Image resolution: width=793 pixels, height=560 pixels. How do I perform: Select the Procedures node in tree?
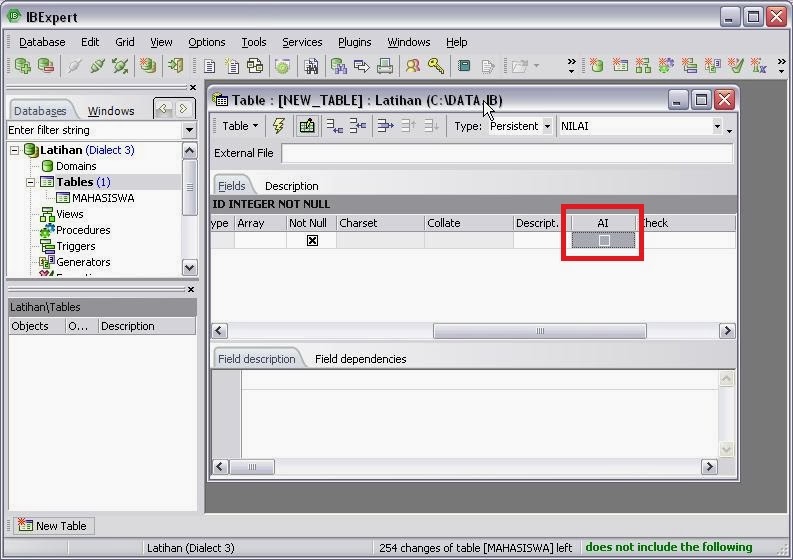(x=83, y=230)
